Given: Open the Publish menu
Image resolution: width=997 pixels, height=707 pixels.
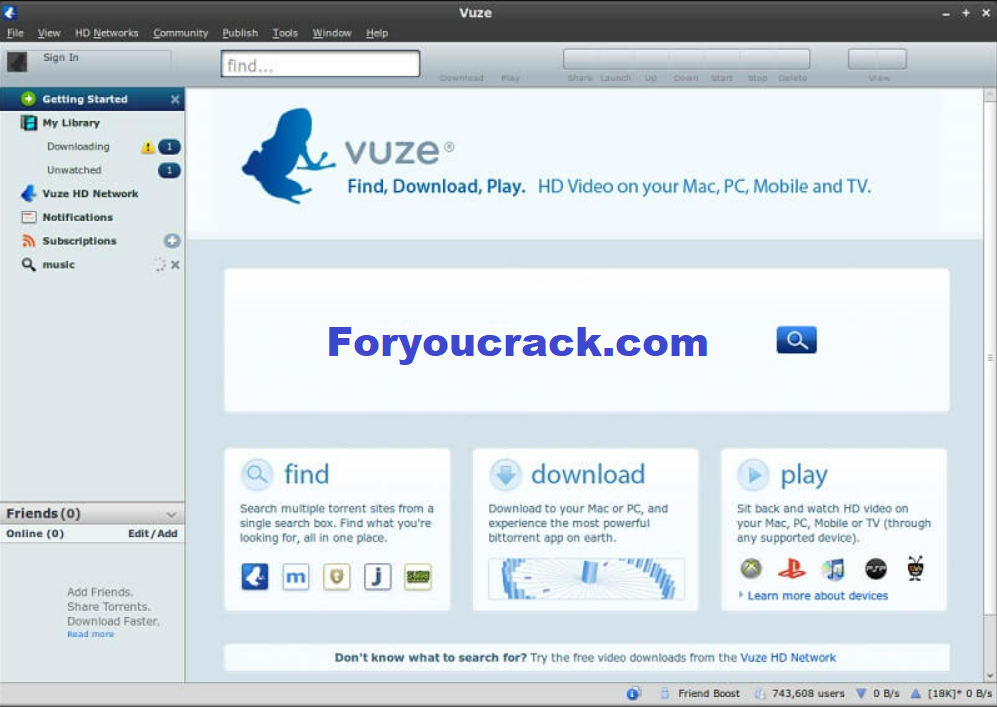Looking at the screenshot, I should click(240, 33).
